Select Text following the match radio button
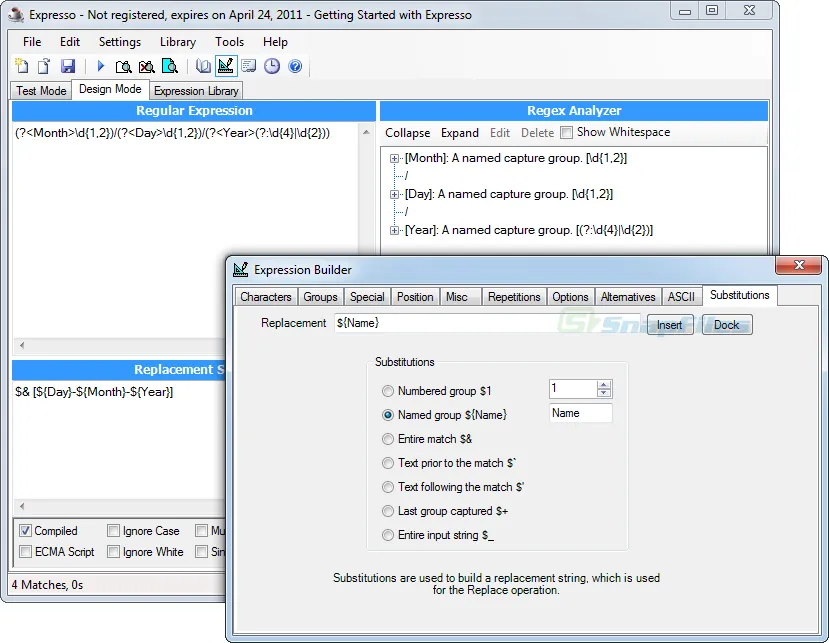The height and width of the screenshot is (643, 829). click(x=388, y=487)
